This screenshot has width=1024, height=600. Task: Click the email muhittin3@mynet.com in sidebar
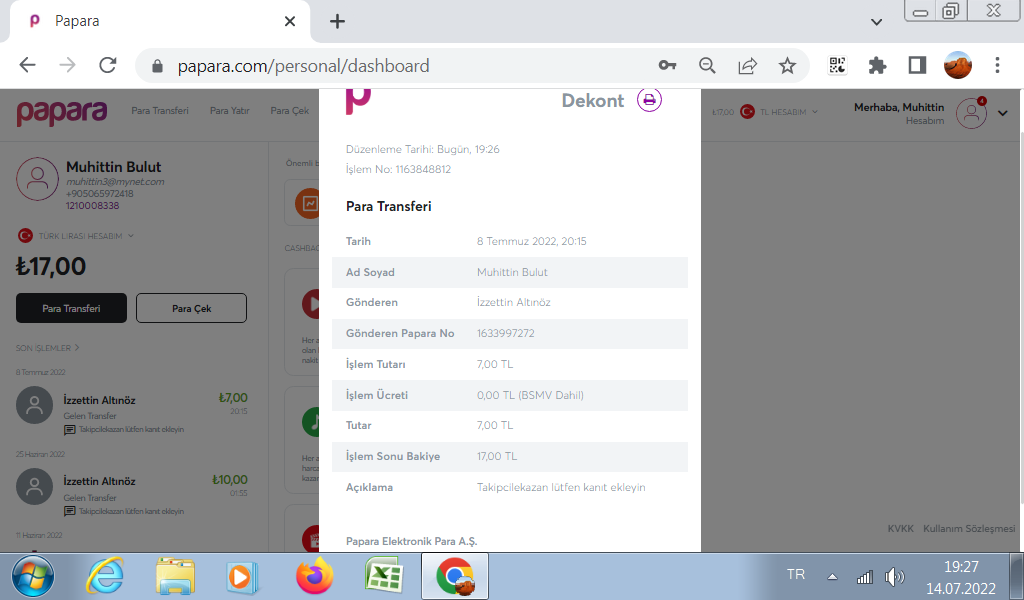115,182
